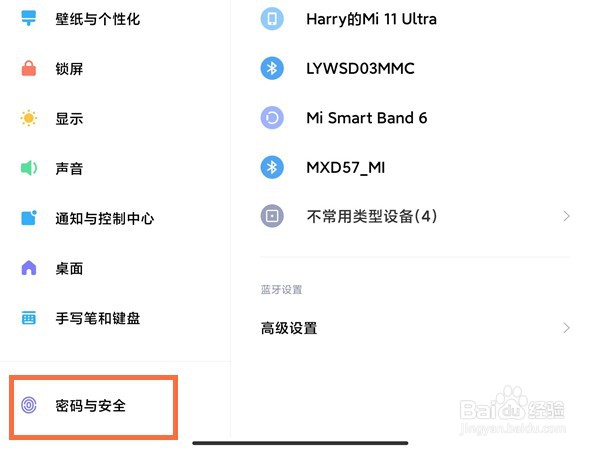Open the 手写笔和键盘 menu entry
The width and height of the screenshot is (600, 450).
pyautogui.click(x=98, y=318)
